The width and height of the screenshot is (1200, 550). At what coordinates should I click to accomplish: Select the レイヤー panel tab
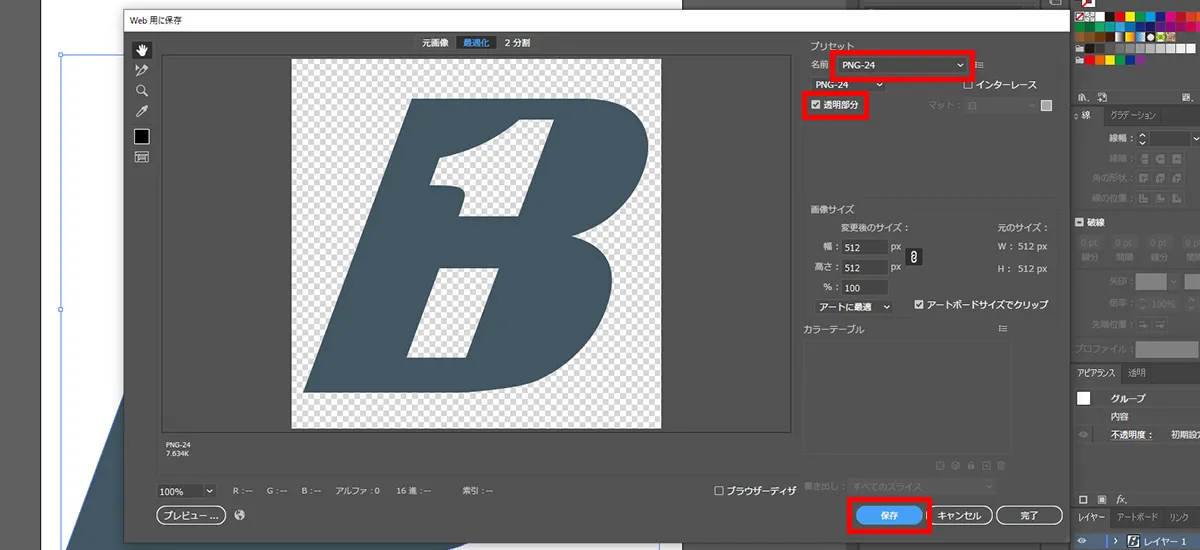1091,517
